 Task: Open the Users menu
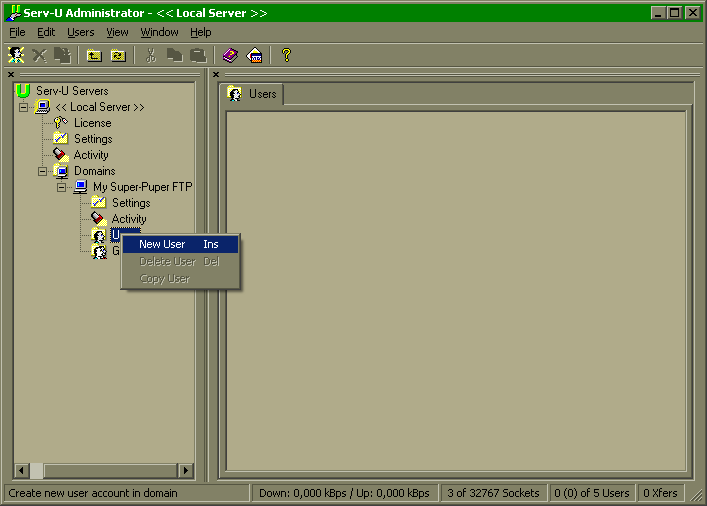81,32
